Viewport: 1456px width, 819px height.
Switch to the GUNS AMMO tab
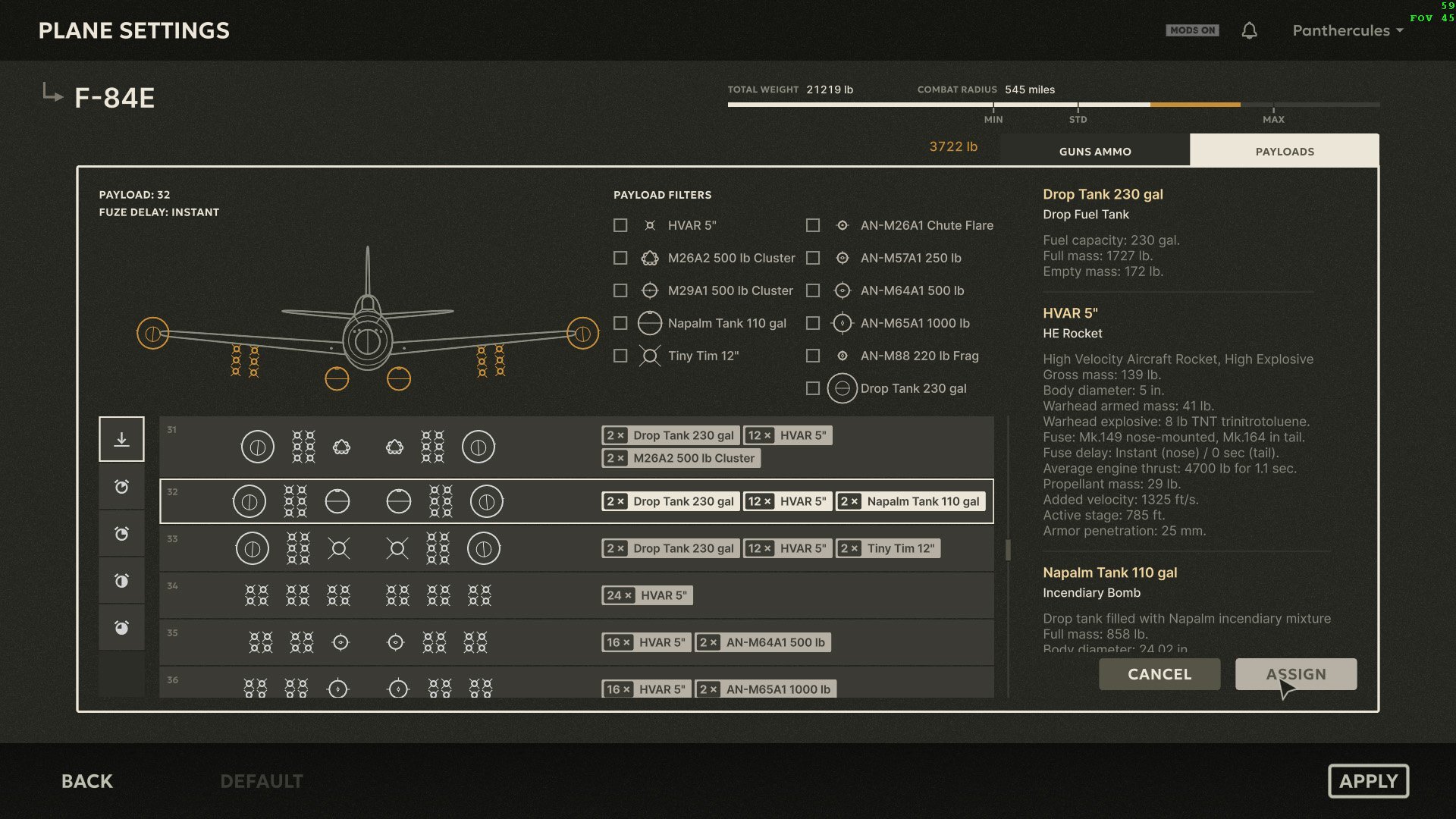(x=1095, y=151)
